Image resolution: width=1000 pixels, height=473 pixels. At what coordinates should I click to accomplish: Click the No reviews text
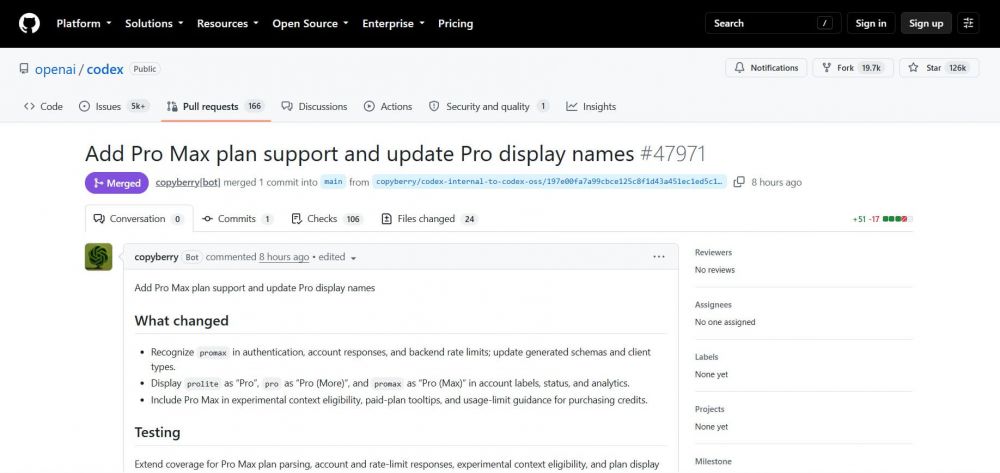[x=714, y=270]
